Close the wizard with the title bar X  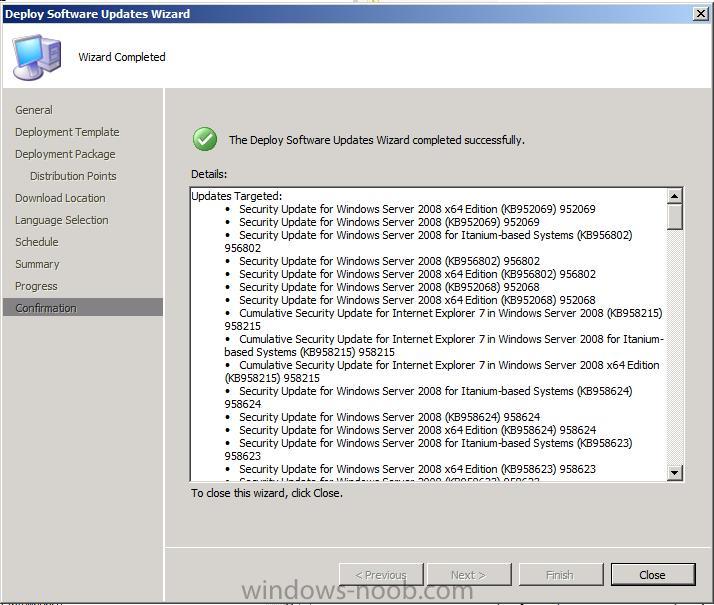point(701,14)
